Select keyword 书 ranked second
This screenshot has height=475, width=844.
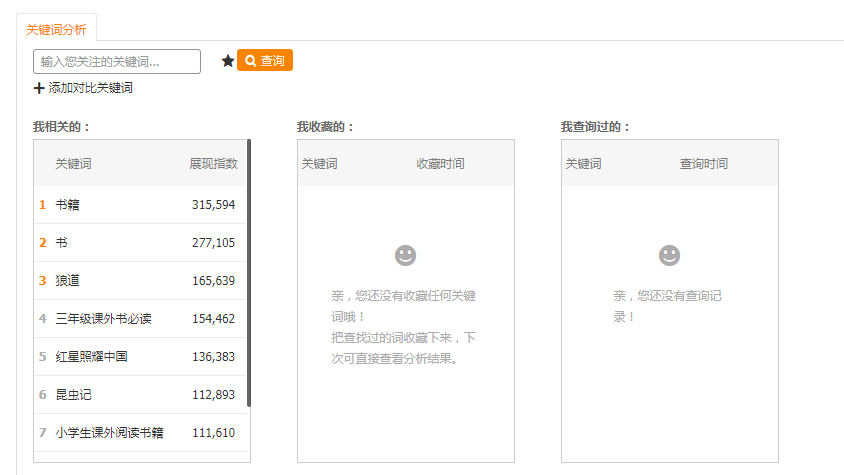pyautogui.click(x=61, y=243)
